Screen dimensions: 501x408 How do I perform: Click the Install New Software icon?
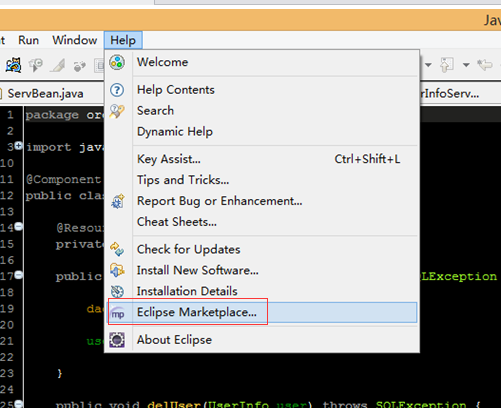coord(117,270)
